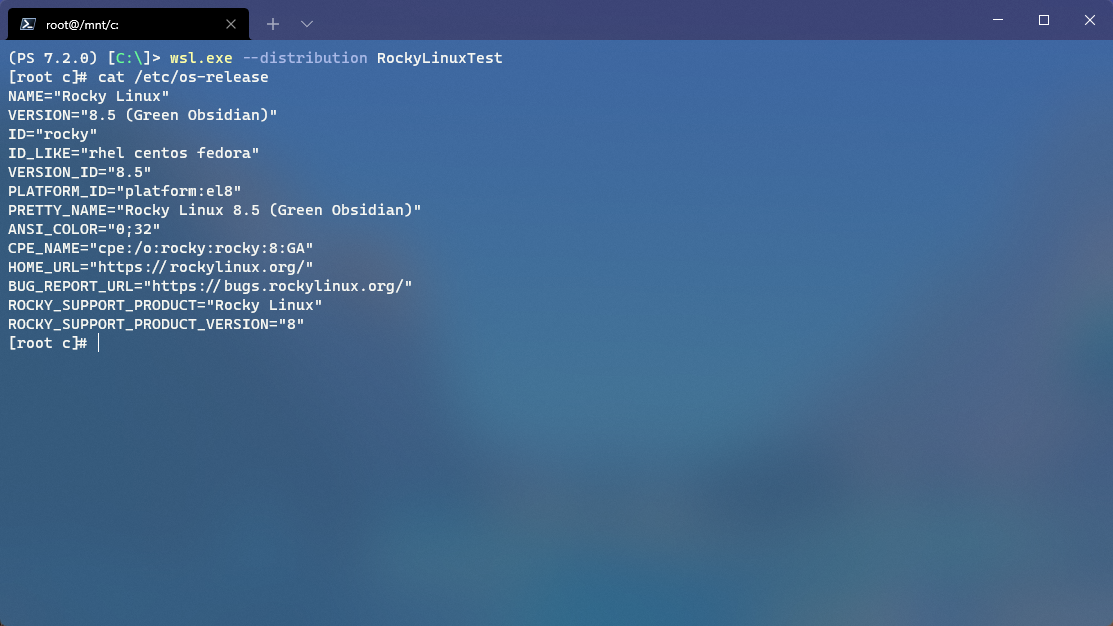Screen dimensions: 1113x626
Task: Close the Windows Terminal window
Action: coord(1089,20)
